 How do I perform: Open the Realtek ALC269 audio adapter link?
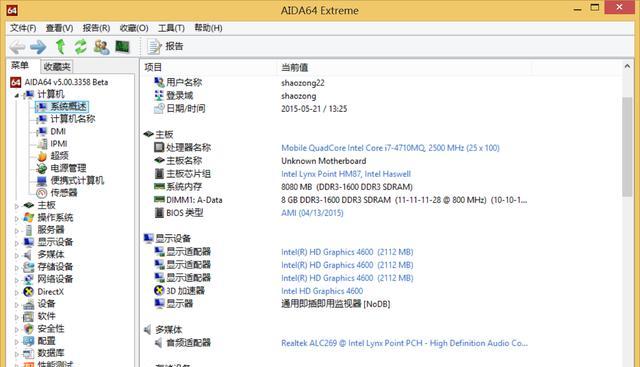[x=404, y=343]
